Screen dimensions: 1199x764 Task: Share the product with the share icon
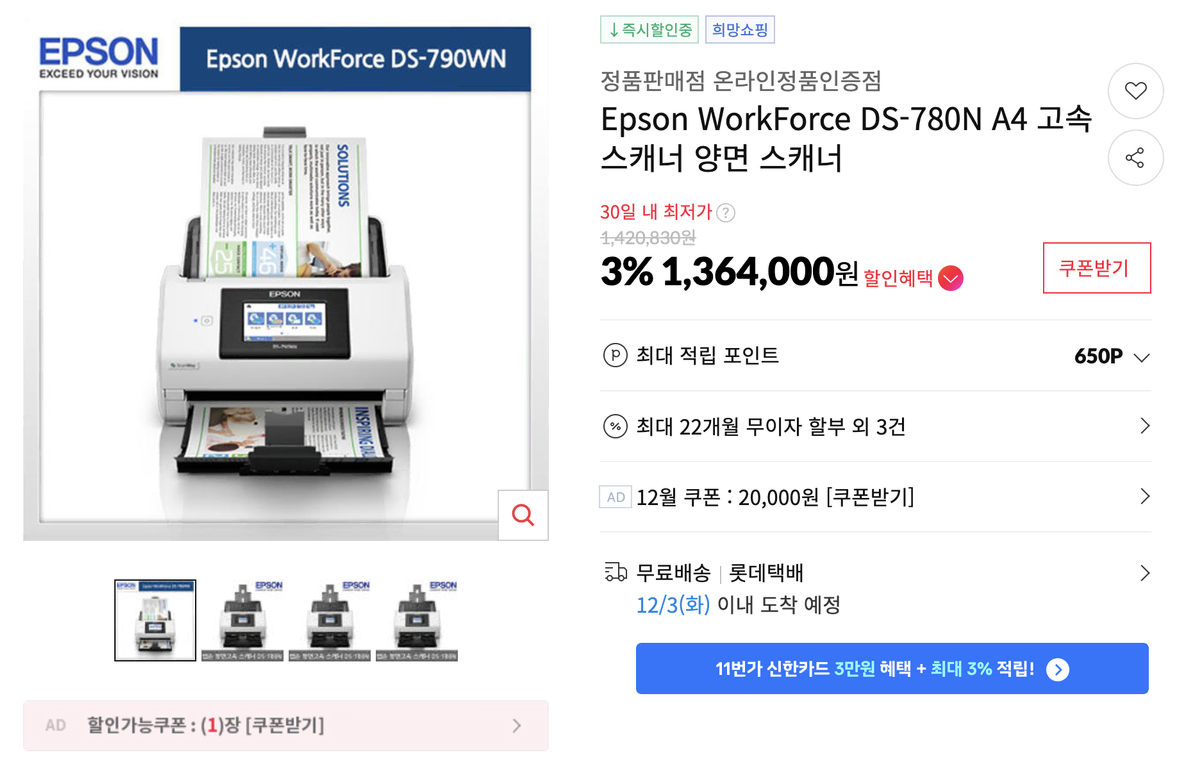1136,158
